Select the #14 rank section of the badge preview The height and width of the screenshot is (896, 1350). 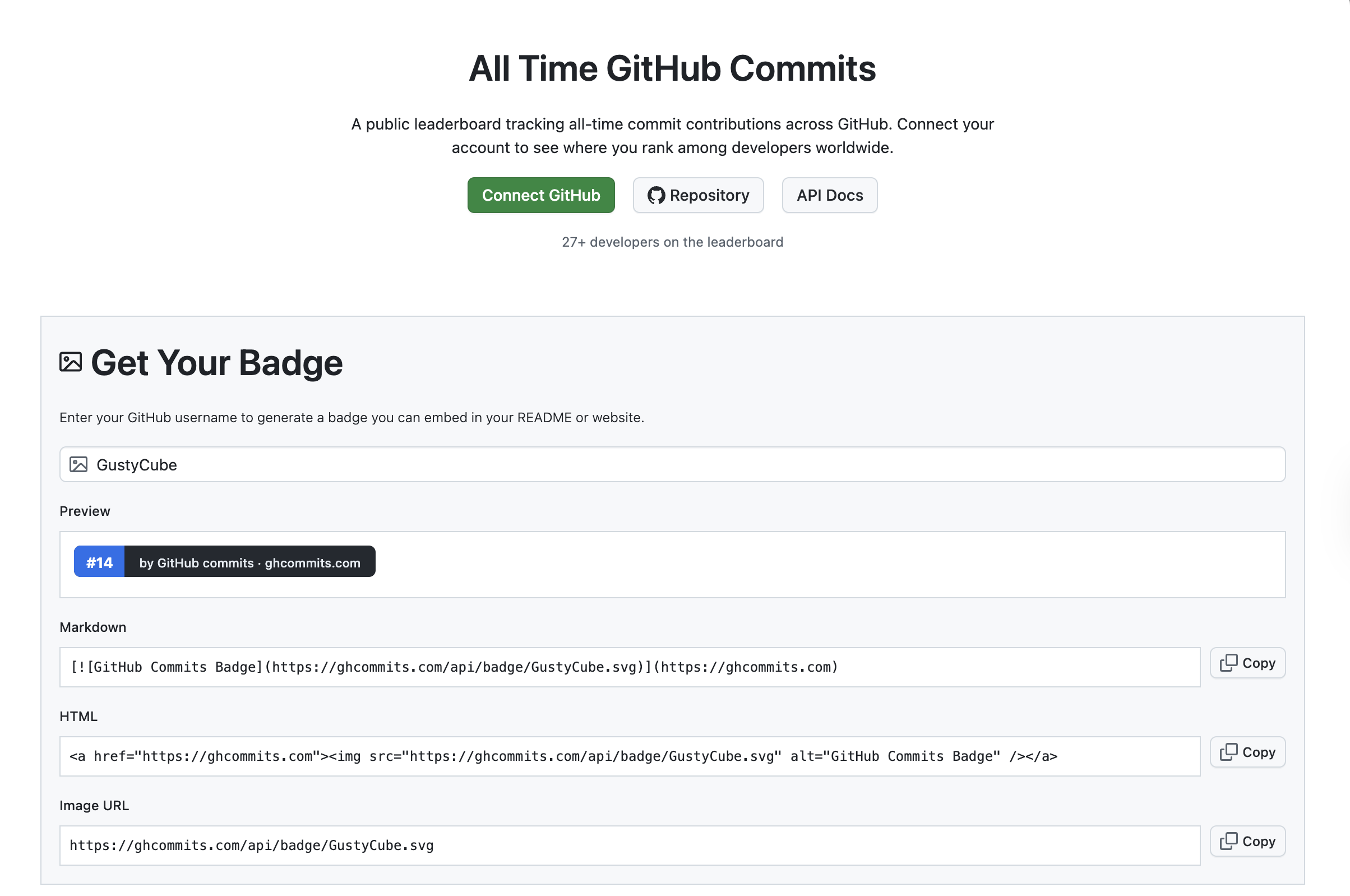(99, 562)
